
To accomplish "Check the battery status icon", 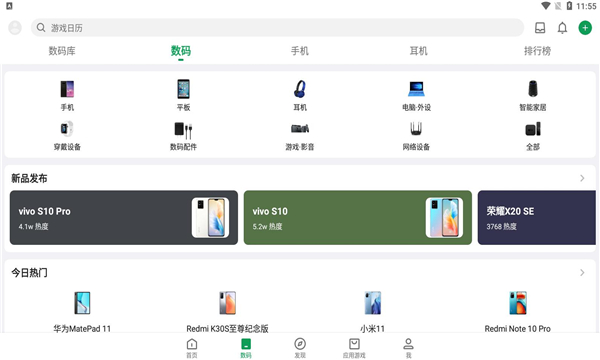I will click(x=569, y=6).
